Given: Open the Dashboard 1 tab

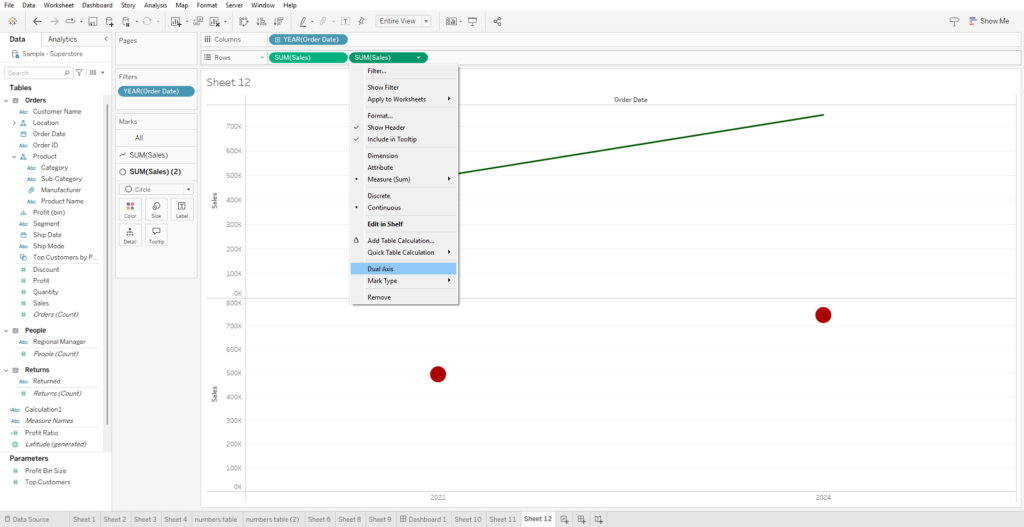Looking at the screenshot, I should [423, 519].
